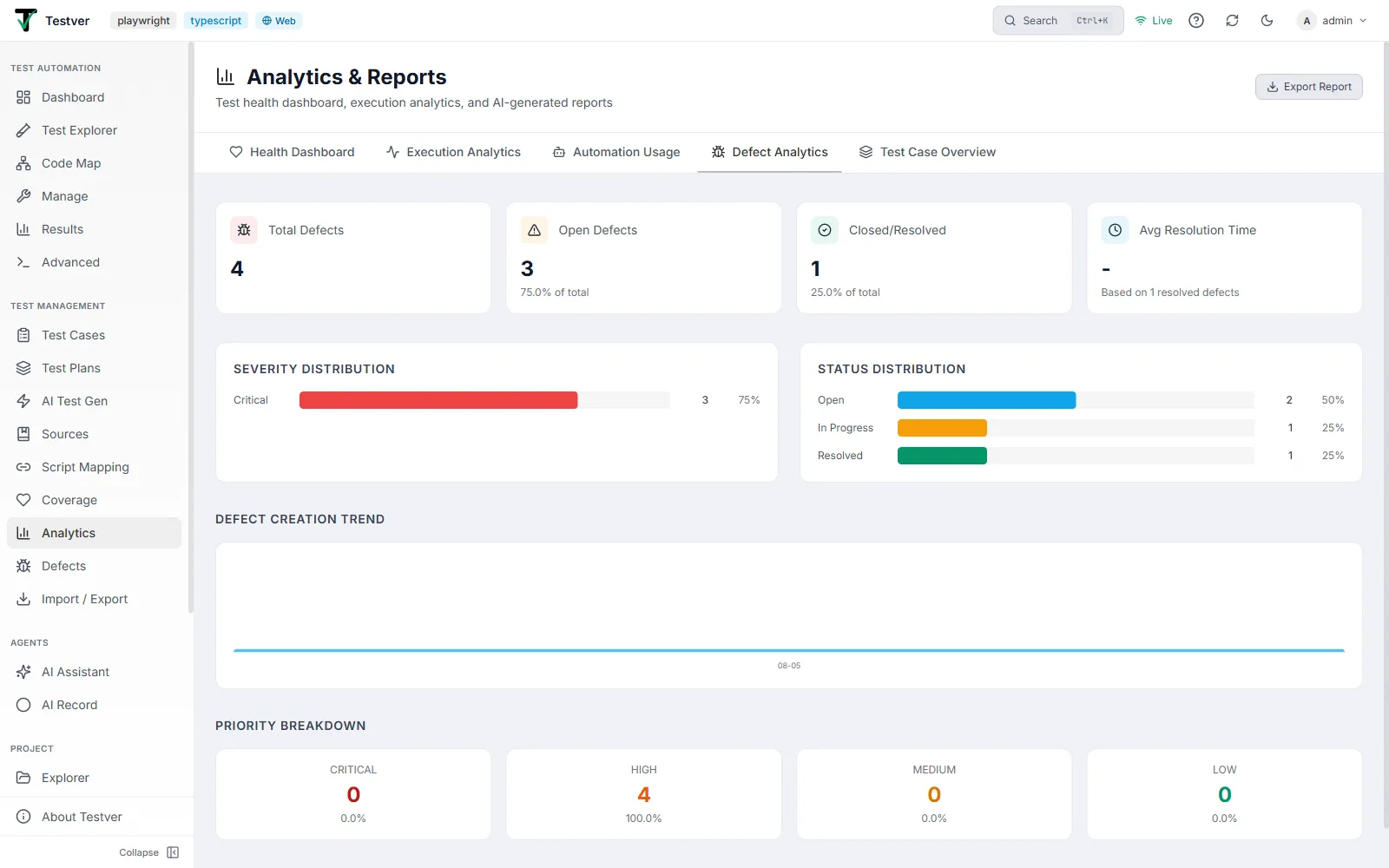Click the Import / Export download icon
This screenshot has width=1389, height=868.
tap(23, 599)
